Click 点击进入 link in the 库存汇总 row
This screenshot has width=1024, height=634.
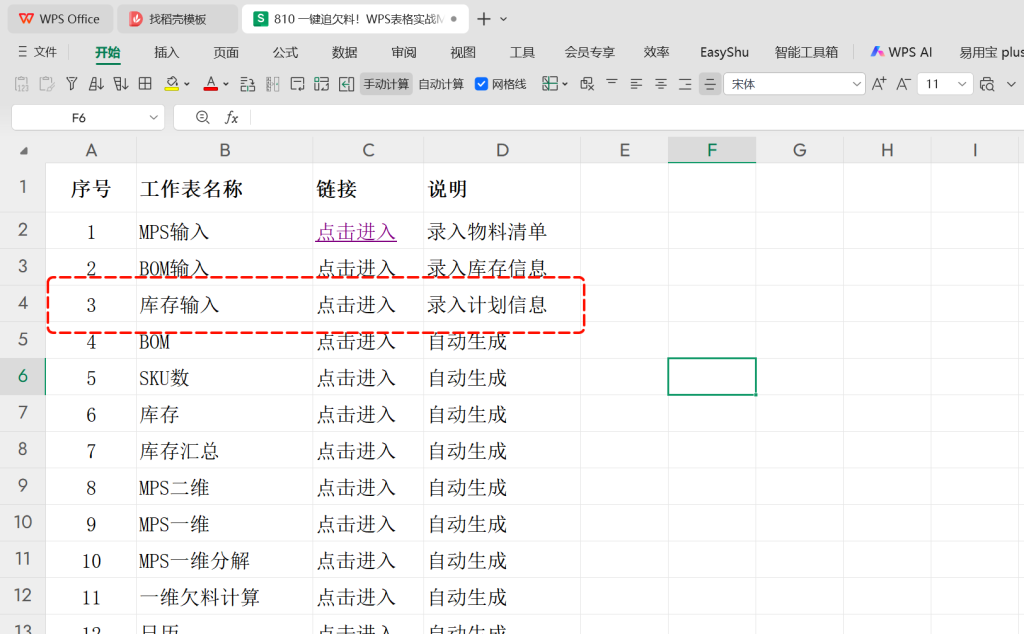tap(356, 451)
